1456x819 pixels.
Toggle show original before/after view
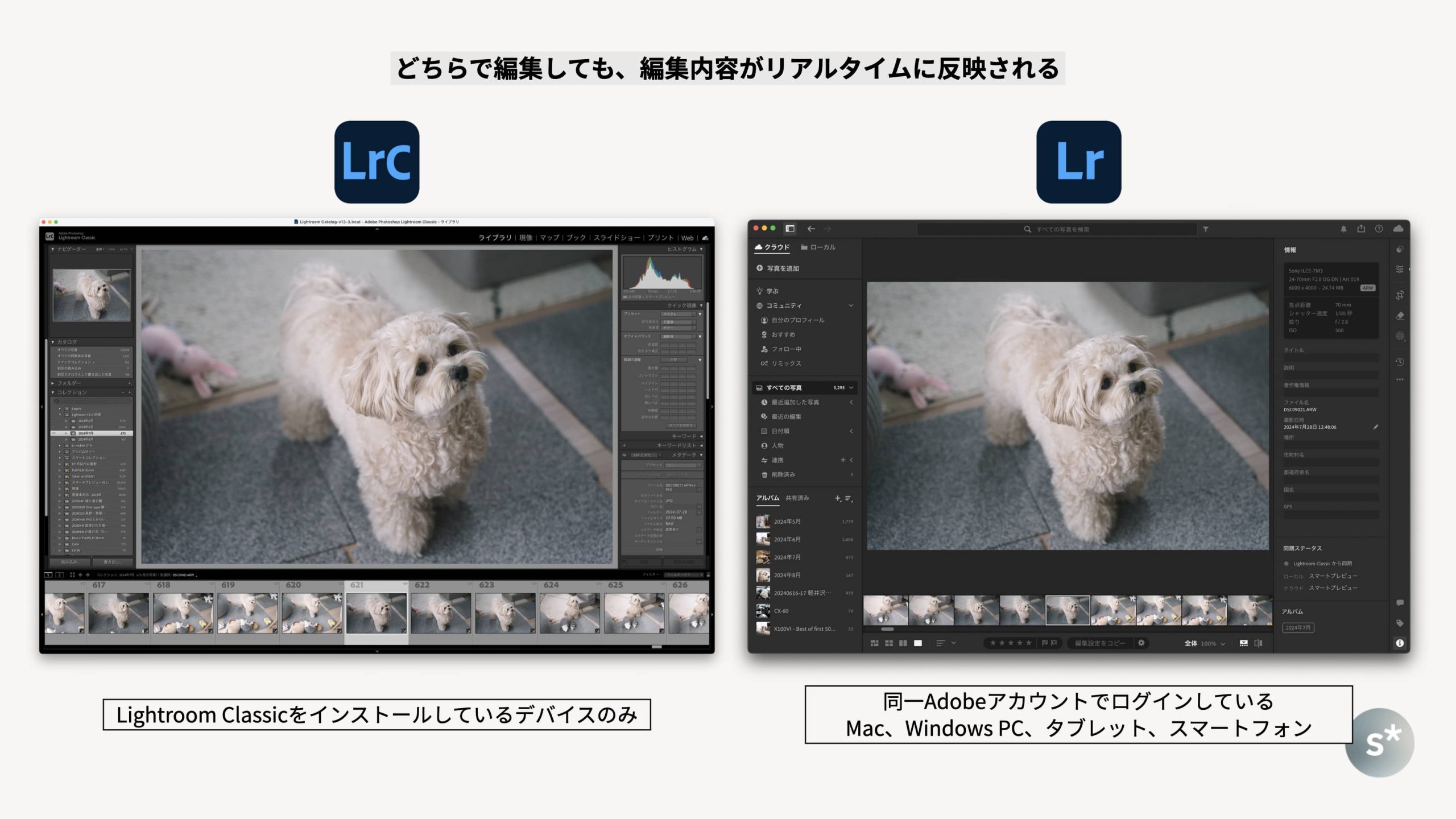tap(1258, 643)
